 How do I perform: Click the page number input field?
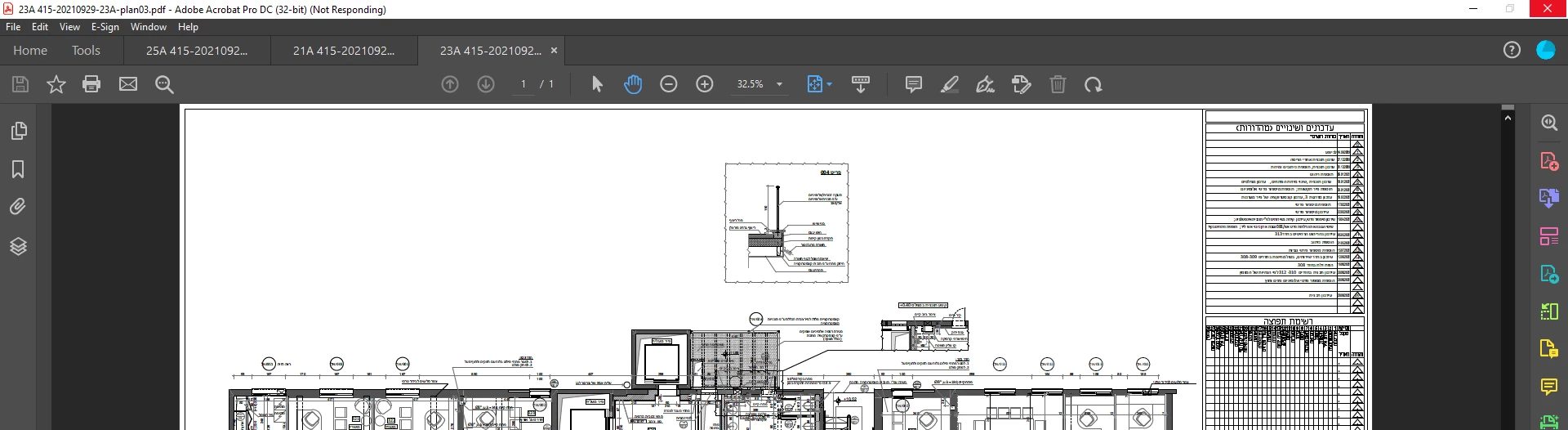tap(523, 84)
